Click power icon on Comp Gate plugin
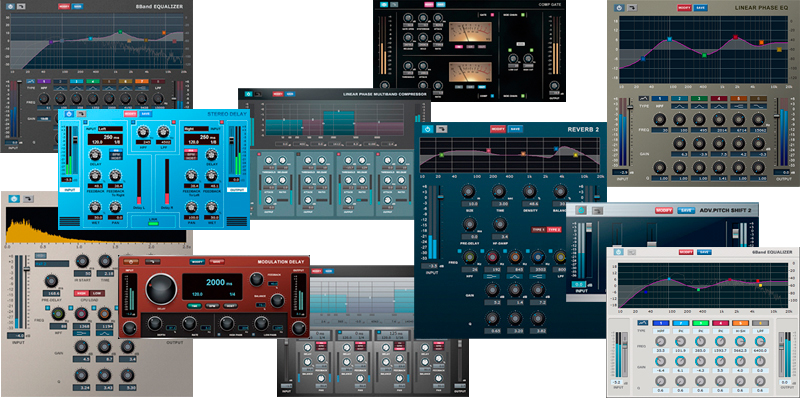This screenshot has height=398, width=800. click(x=384, y=5)
